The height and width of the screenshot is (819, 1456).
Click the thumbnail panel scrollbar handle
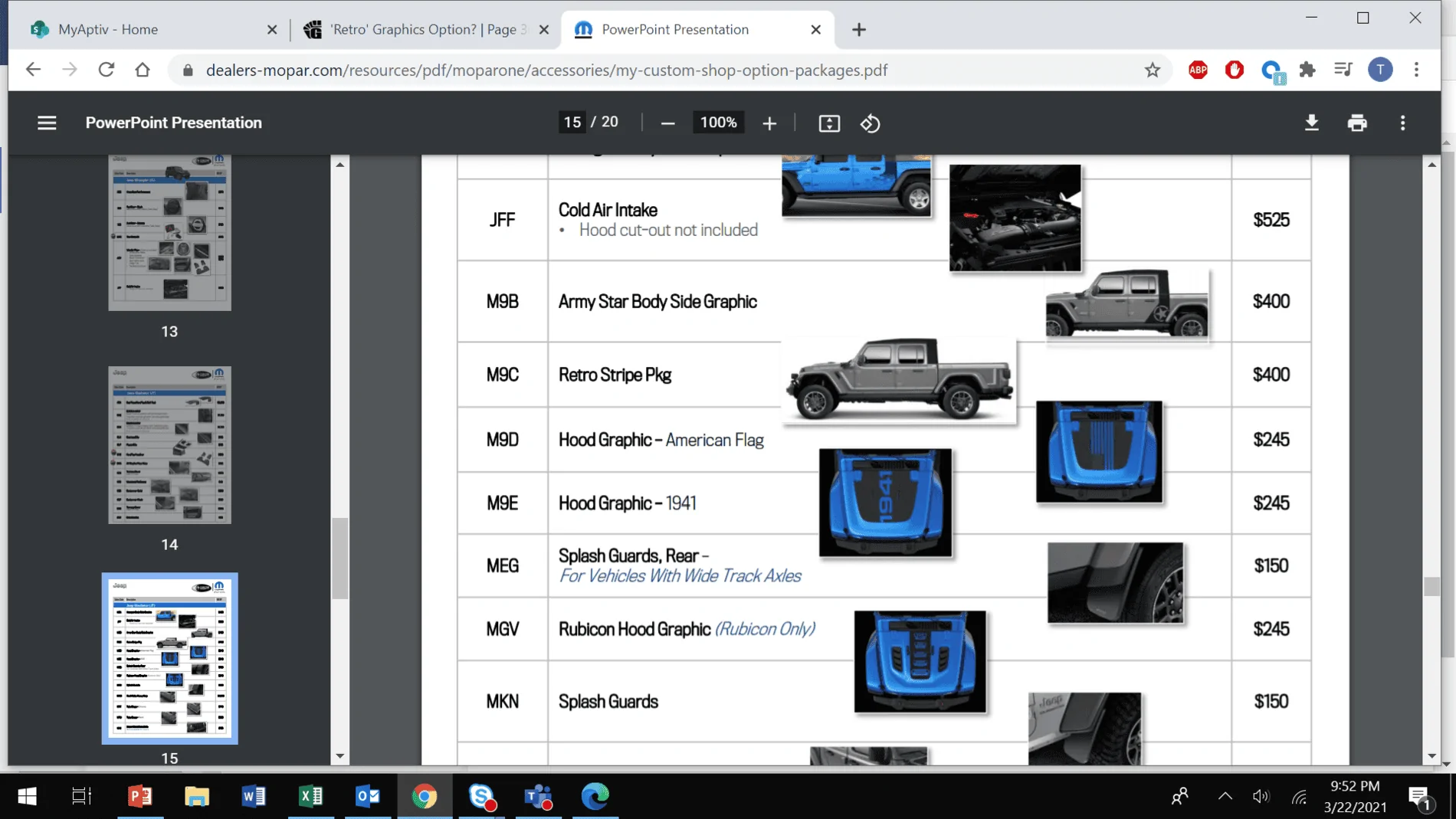click(x=340, y=559)
